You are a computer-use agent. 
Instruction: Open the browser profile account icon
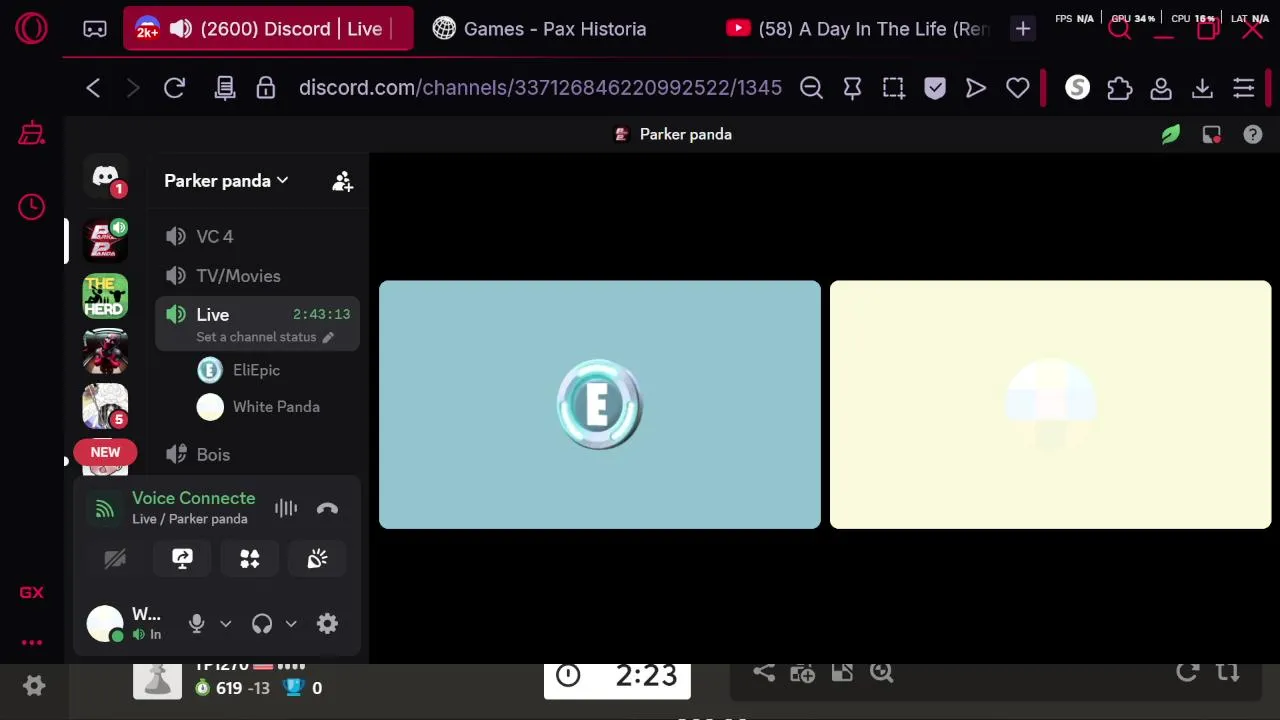coord(1161,88)
